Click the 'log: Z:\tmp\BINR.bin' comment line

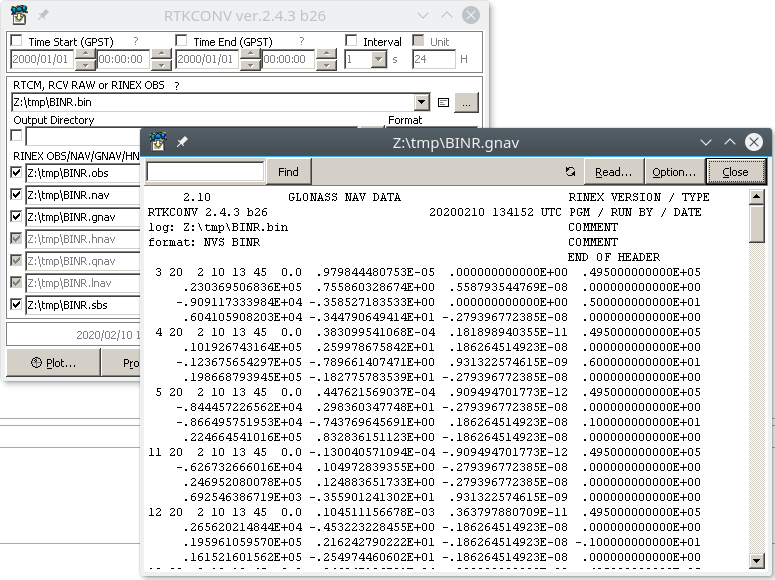point(218,227)
